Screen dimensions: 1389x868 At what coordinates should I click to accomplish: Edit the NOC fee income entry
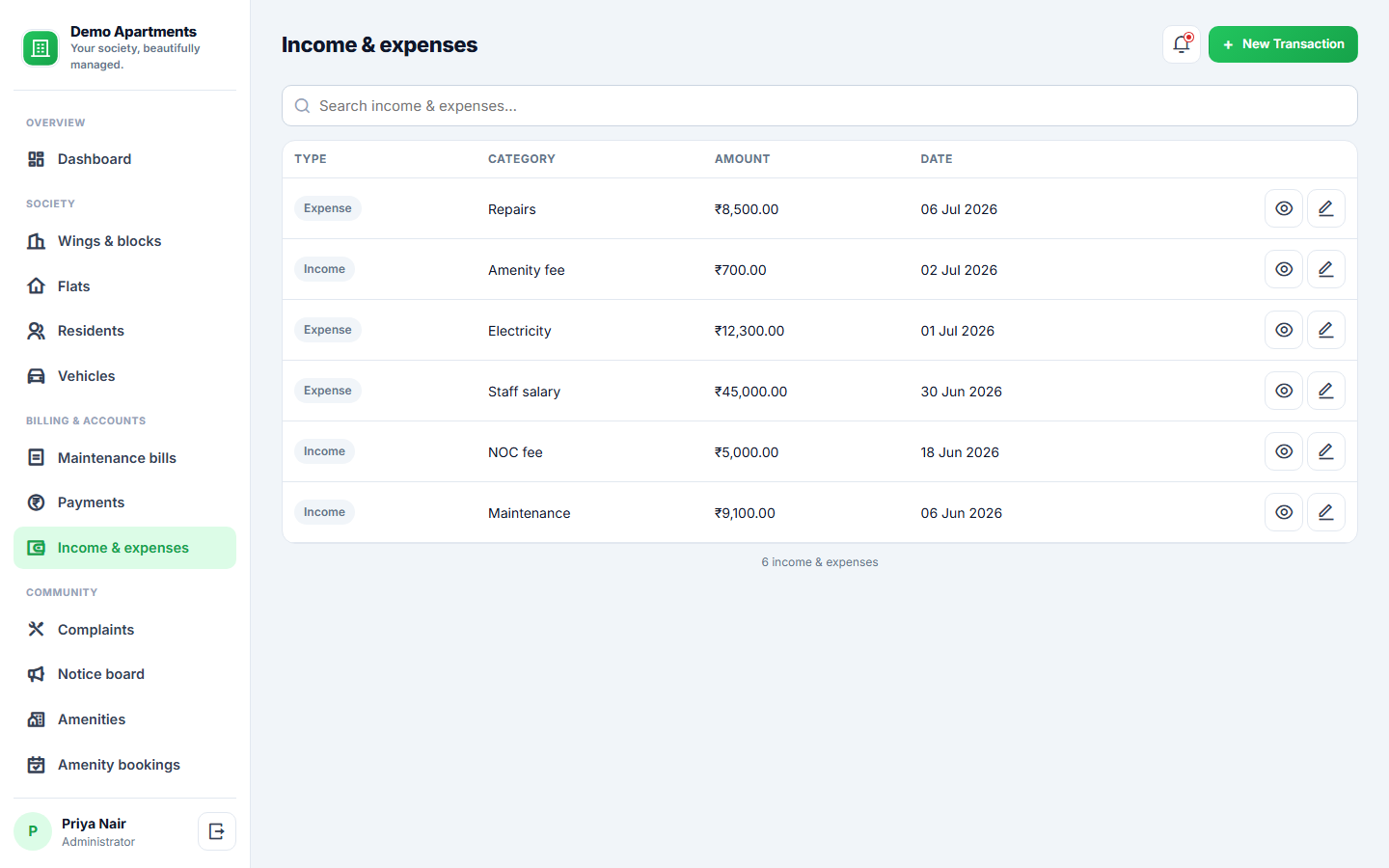click(1326, 451)
